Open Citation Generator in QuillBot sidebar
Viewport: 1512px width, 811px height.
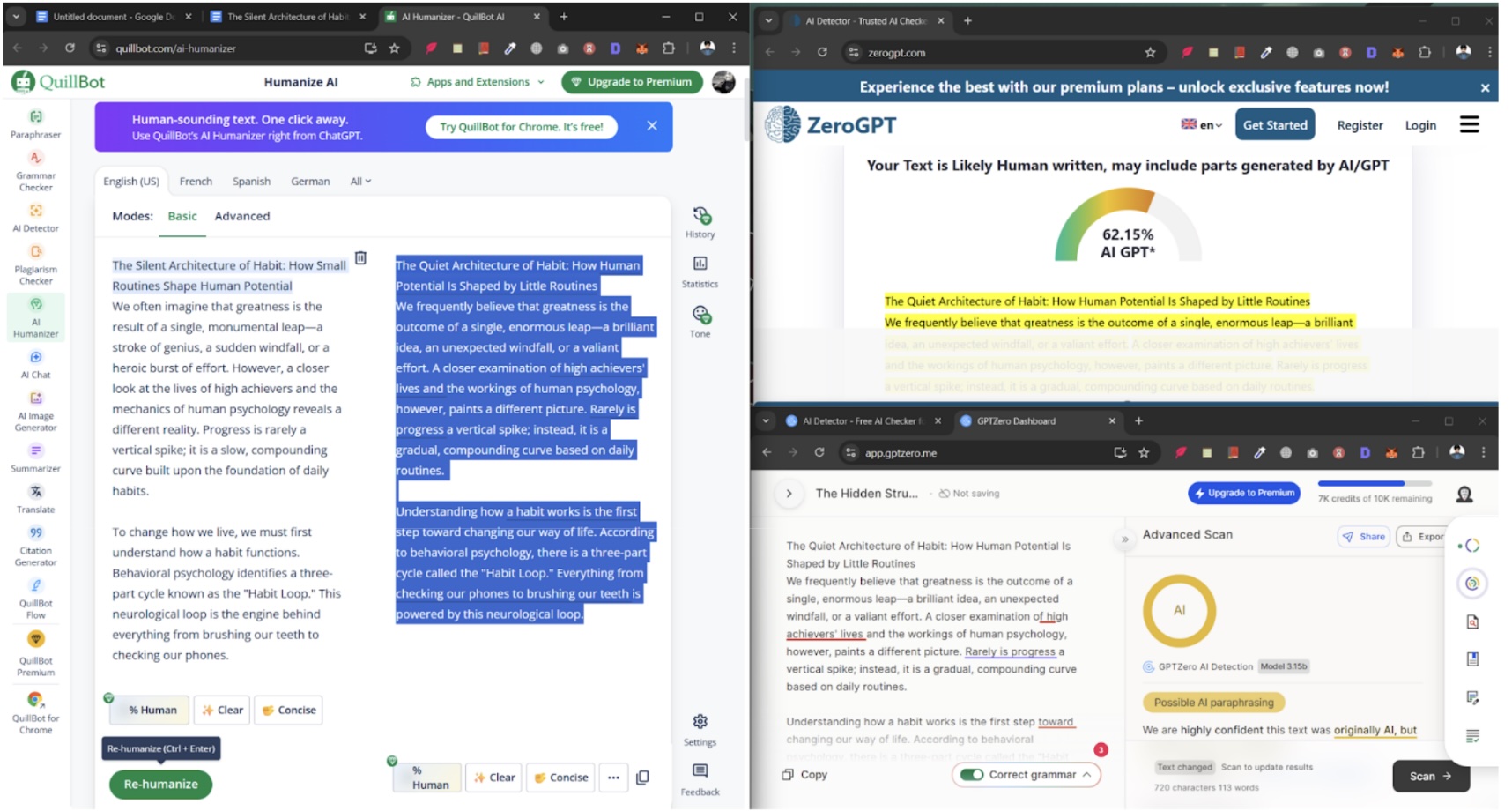click(35, 546)
